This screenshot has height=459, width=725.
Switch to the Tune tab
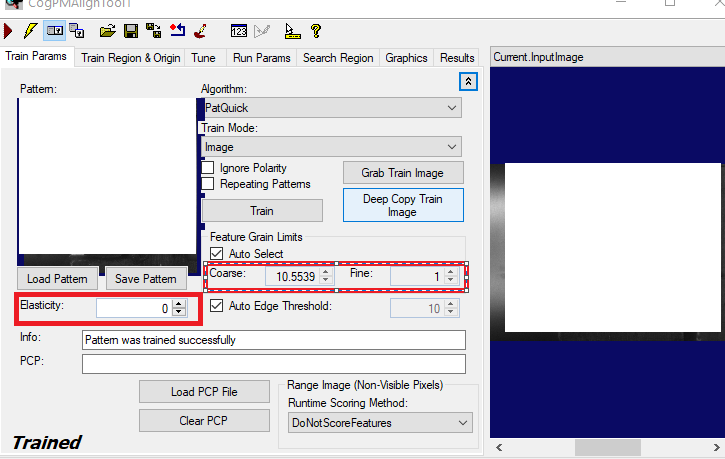tap(203, 58)
